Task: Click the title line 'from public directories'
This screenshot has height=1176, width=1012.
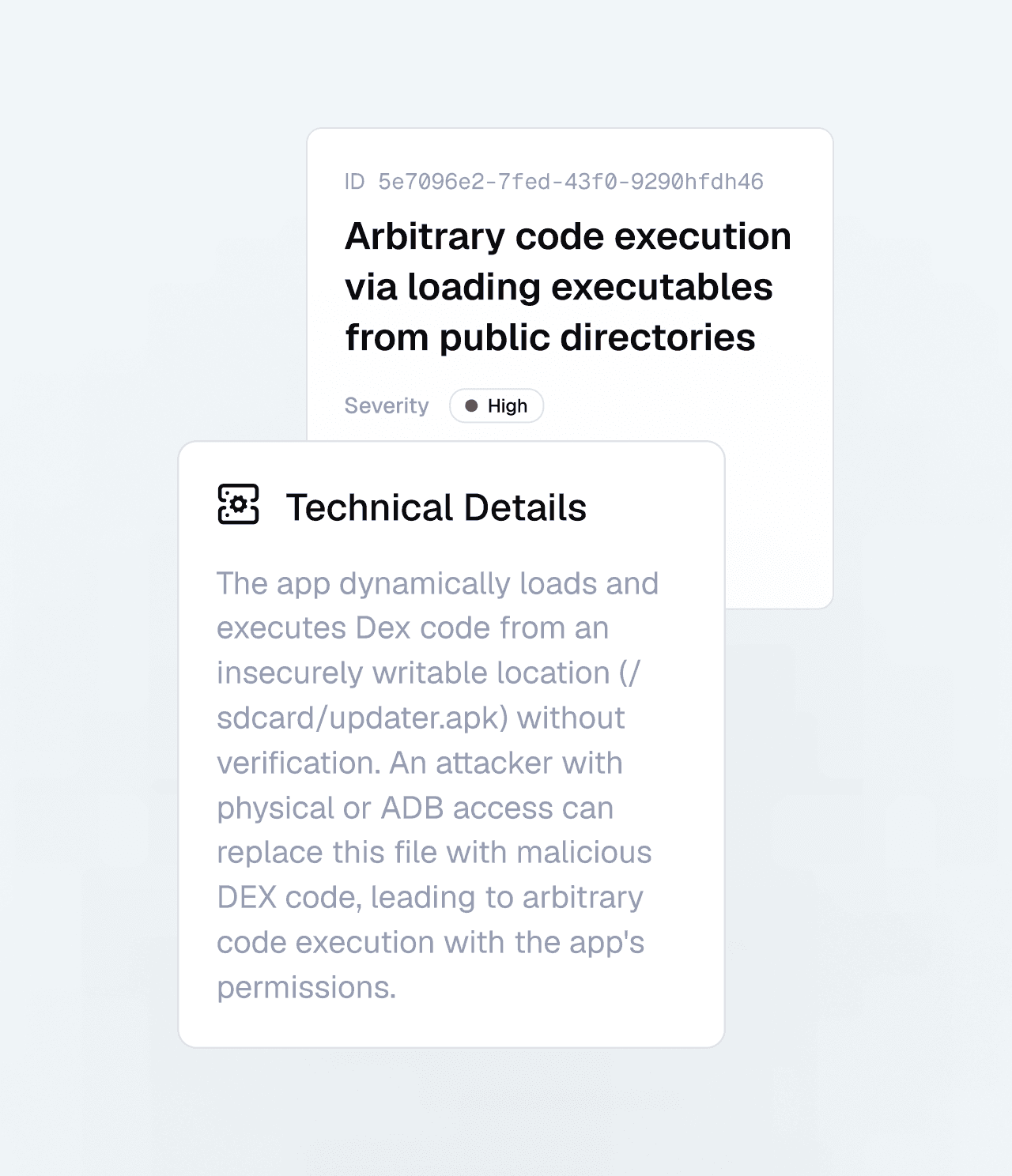Action: pos(550,337)
